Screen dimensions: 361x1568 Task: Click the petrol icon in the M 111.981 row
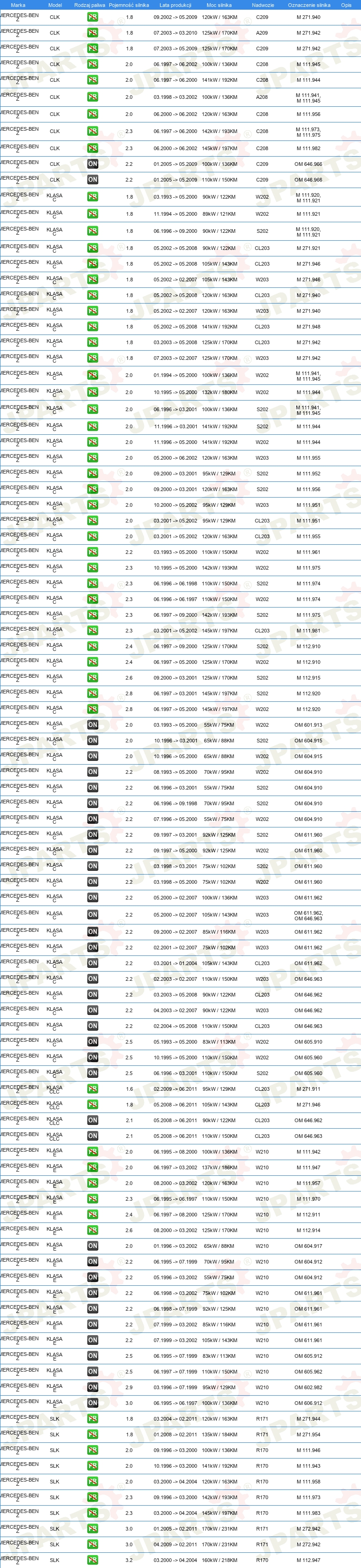92,631
